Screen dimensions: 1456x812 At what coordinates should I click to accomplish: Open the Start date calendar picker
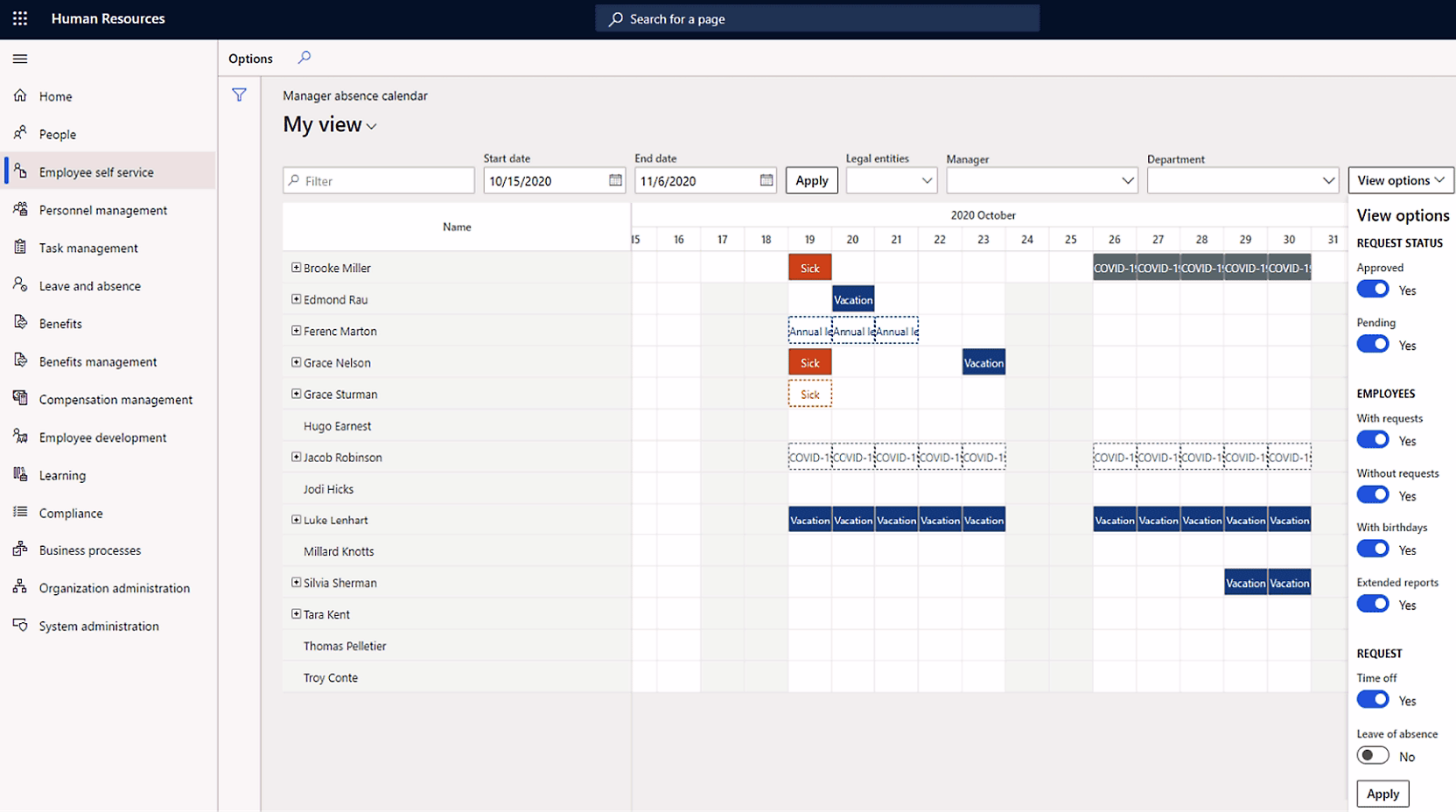pyautogui.click(x=615, y=180)
